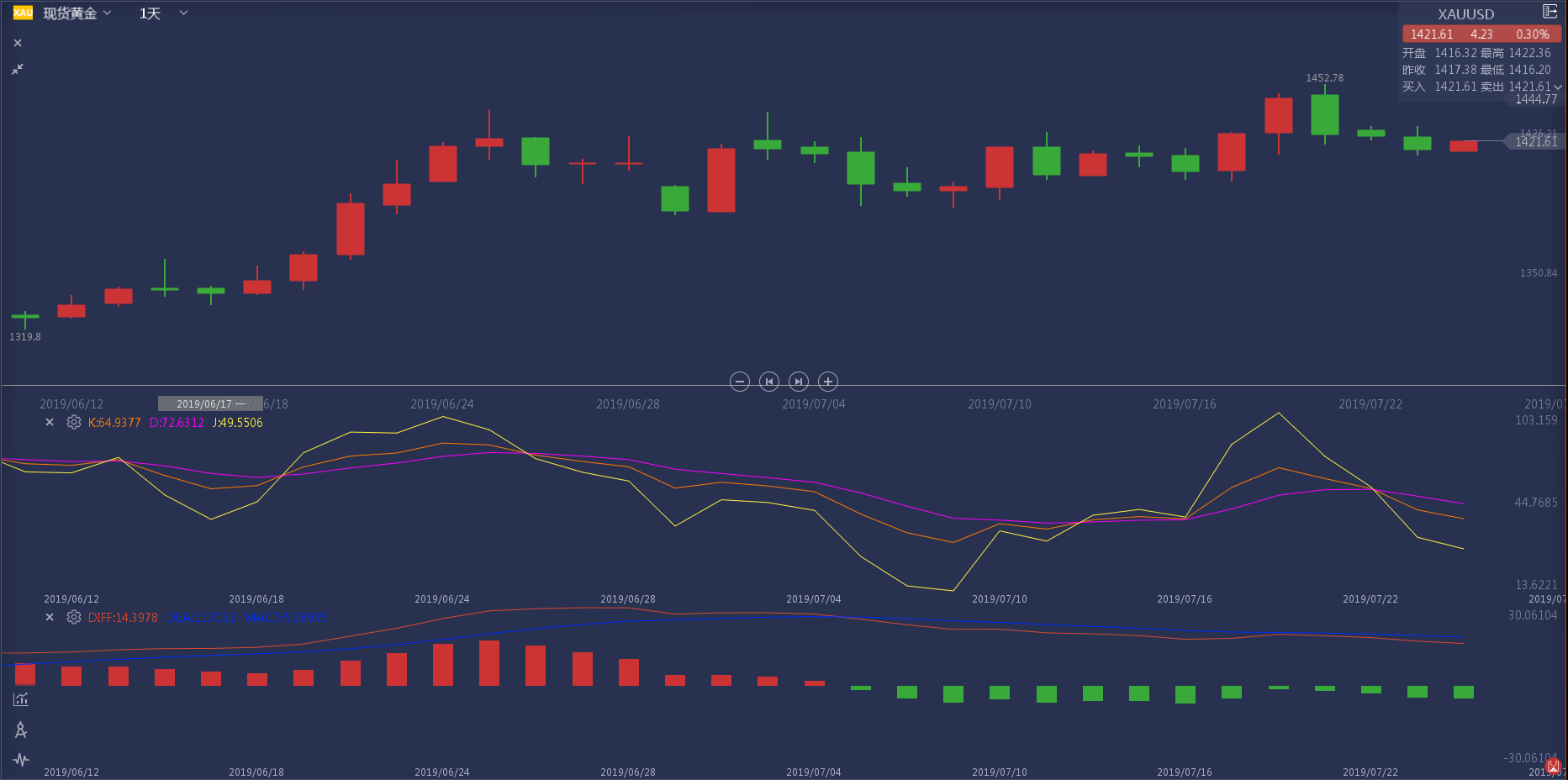This screenshot has width=1568, height=780.
Task: Expand the XAUUSD quote details chevron
Action: coord(1557,87)
